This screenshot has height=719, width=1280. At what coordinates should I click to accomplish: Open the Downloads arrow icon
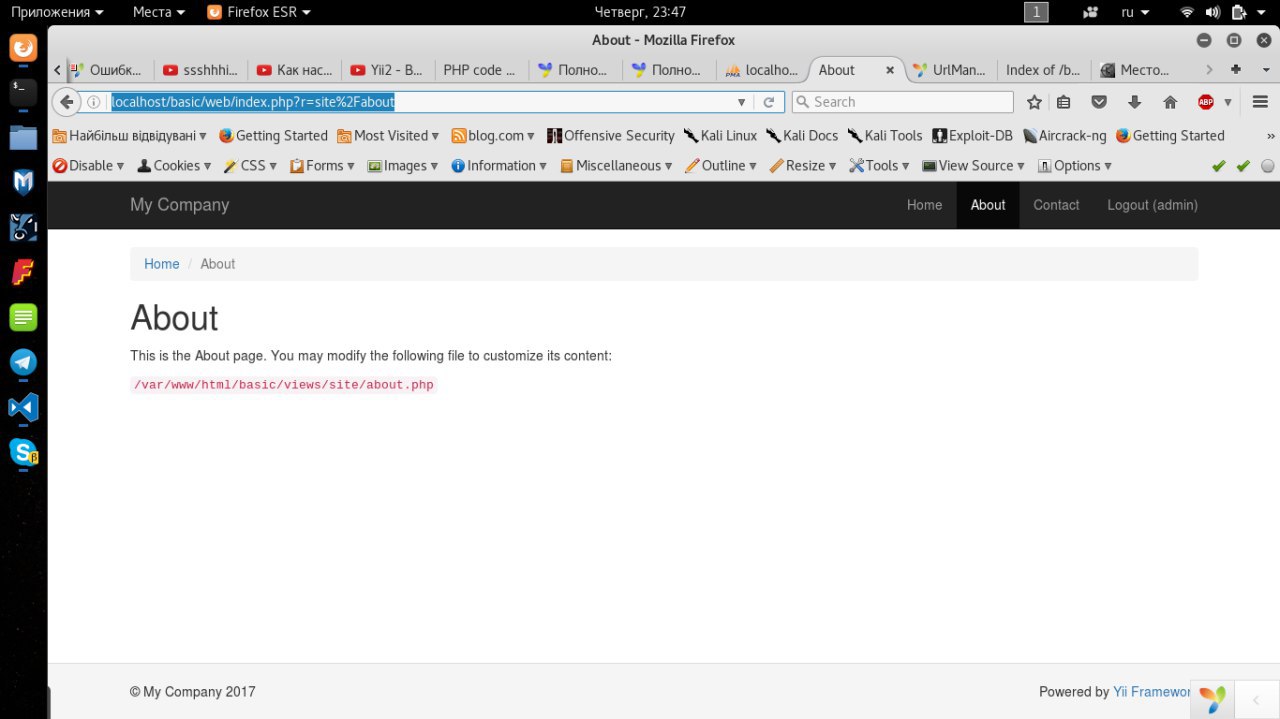click(x=1134, y=102)
